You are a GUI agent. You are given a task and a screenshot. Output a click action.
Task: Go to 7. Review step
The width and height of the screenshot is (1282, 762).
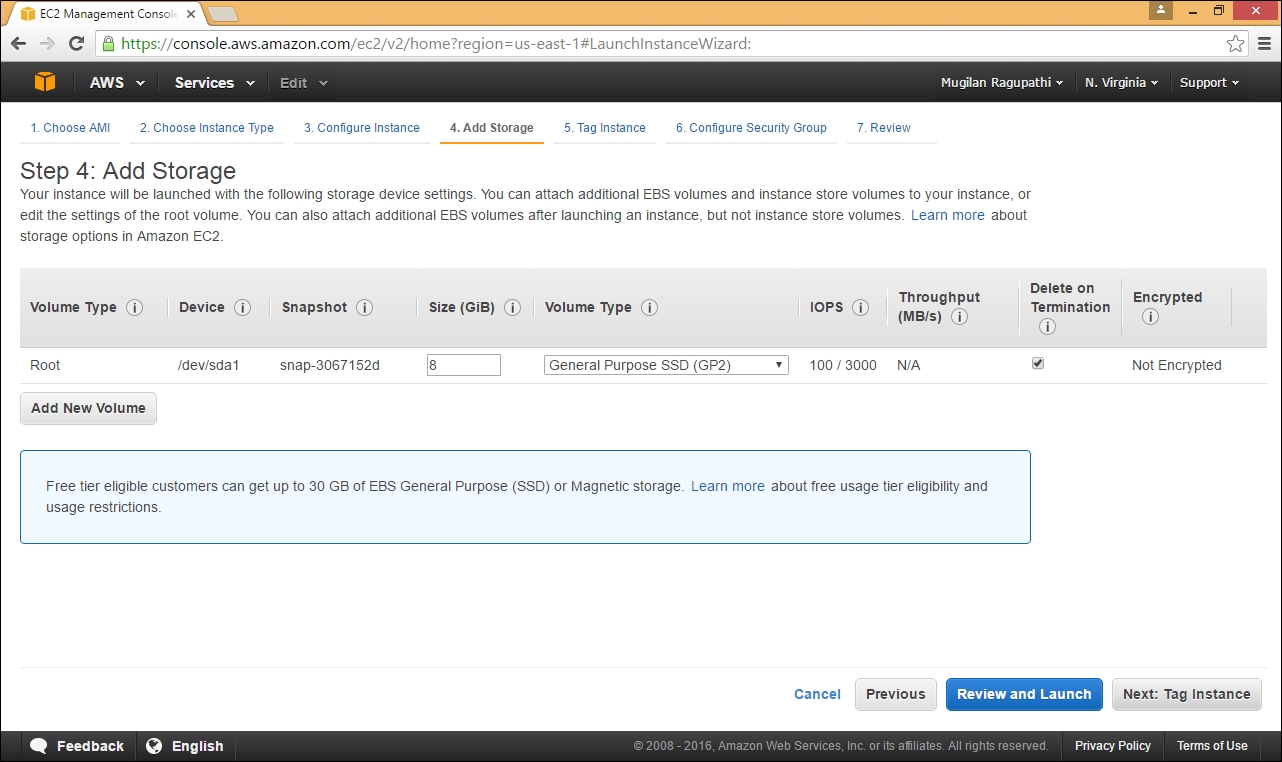[x=884, y=128]
